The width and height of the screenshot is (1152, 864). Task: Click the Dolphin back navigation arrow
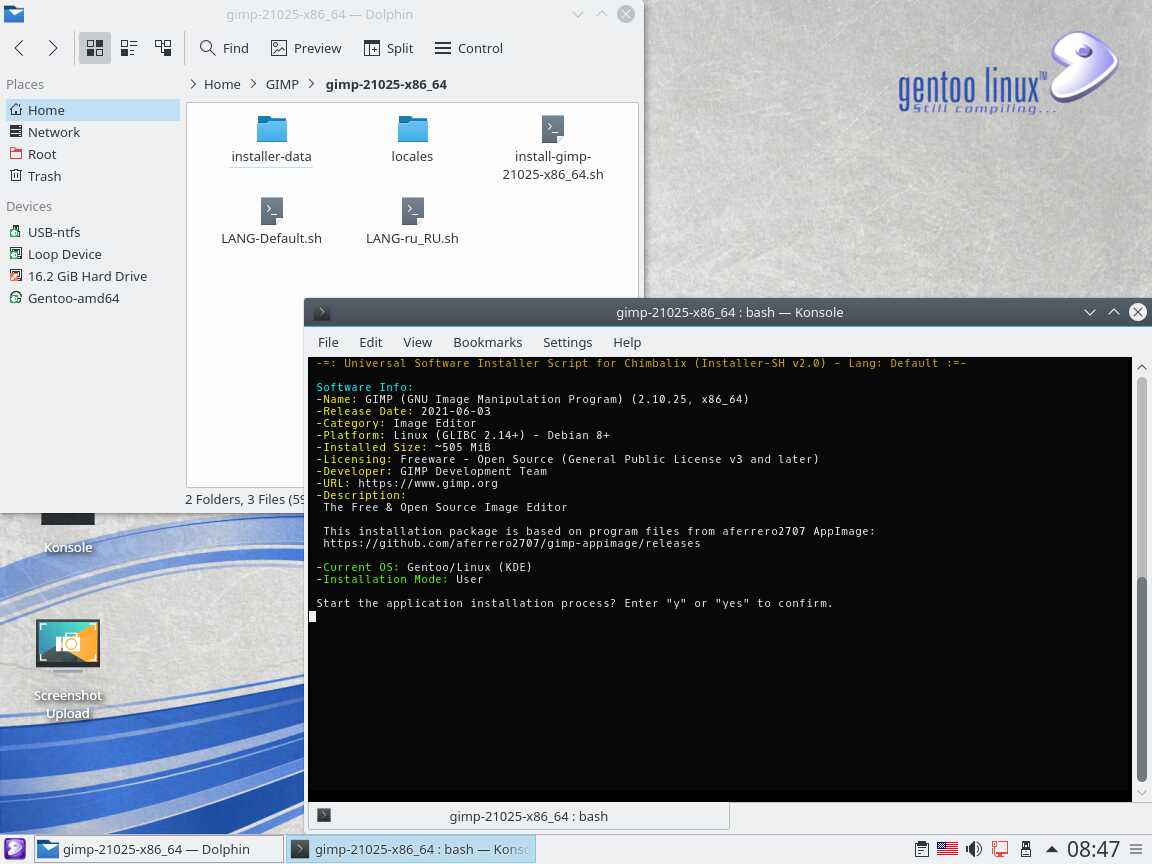[19, 48]
